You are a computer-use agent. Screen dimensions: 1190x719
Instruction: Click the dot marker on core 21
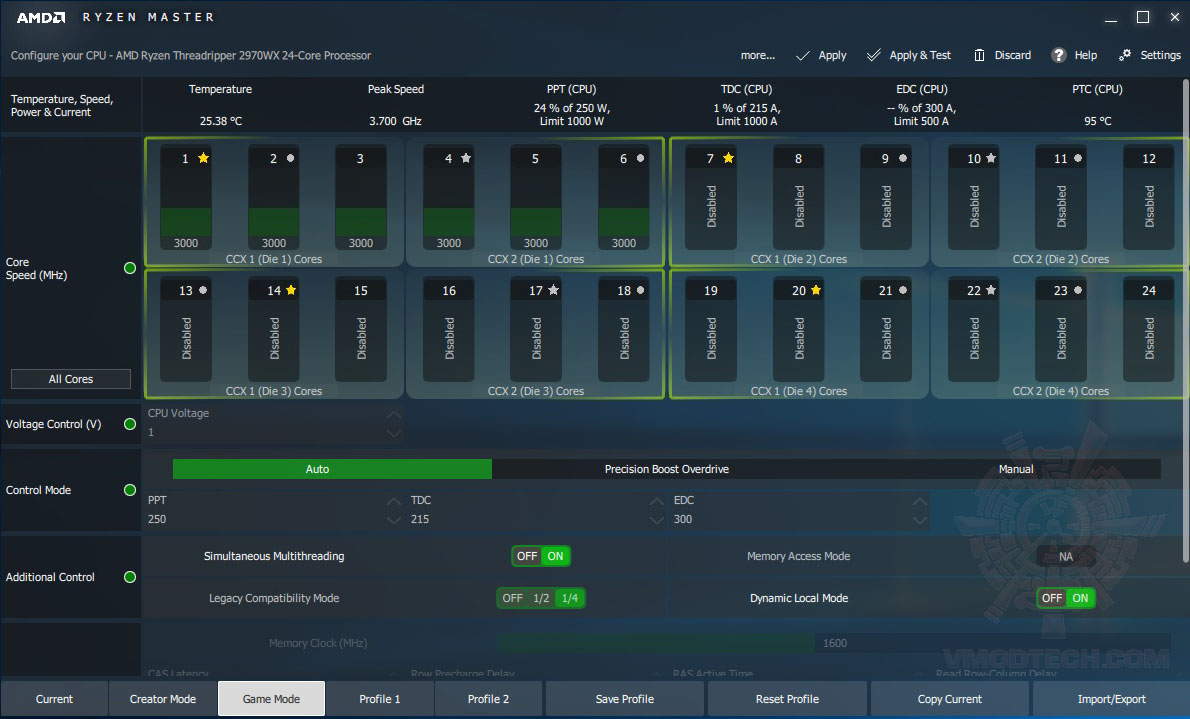coord(903,290)
